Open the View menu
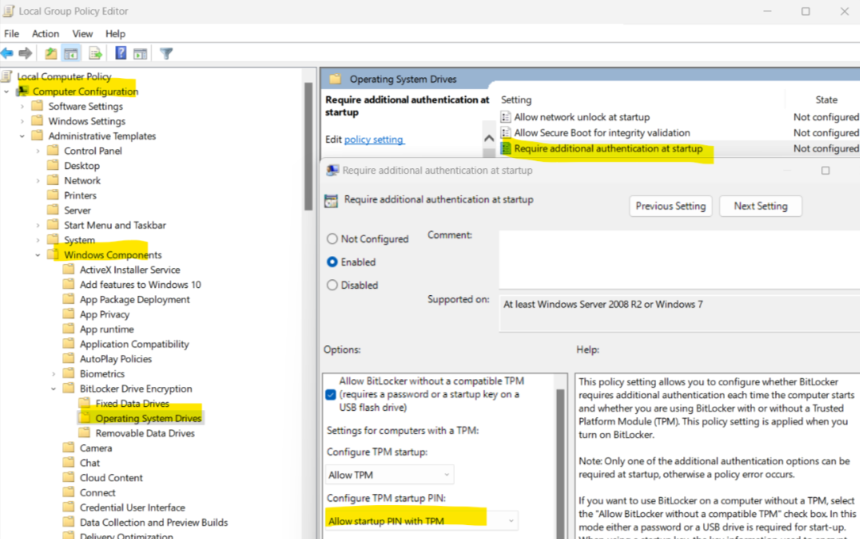The image size is (860, 539). [x=82, y=33]
